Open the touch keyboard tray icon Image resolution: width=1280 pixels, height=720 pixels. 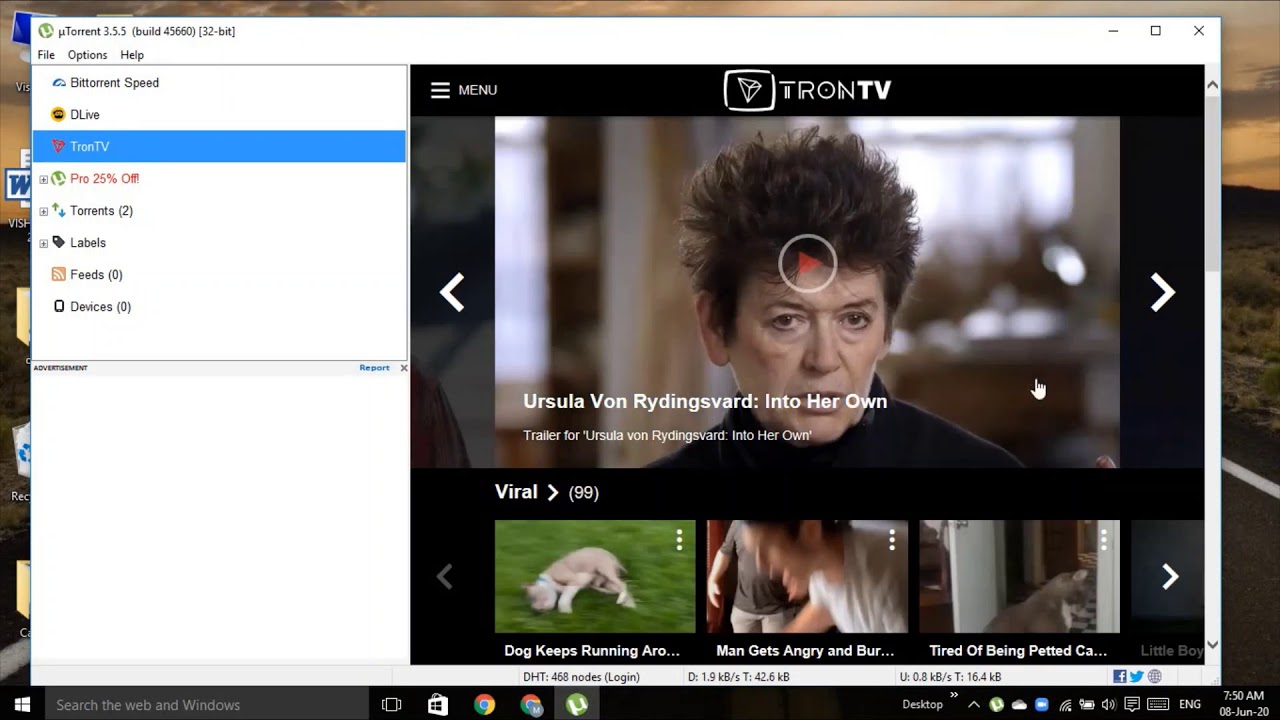(x=1157, y=705)
